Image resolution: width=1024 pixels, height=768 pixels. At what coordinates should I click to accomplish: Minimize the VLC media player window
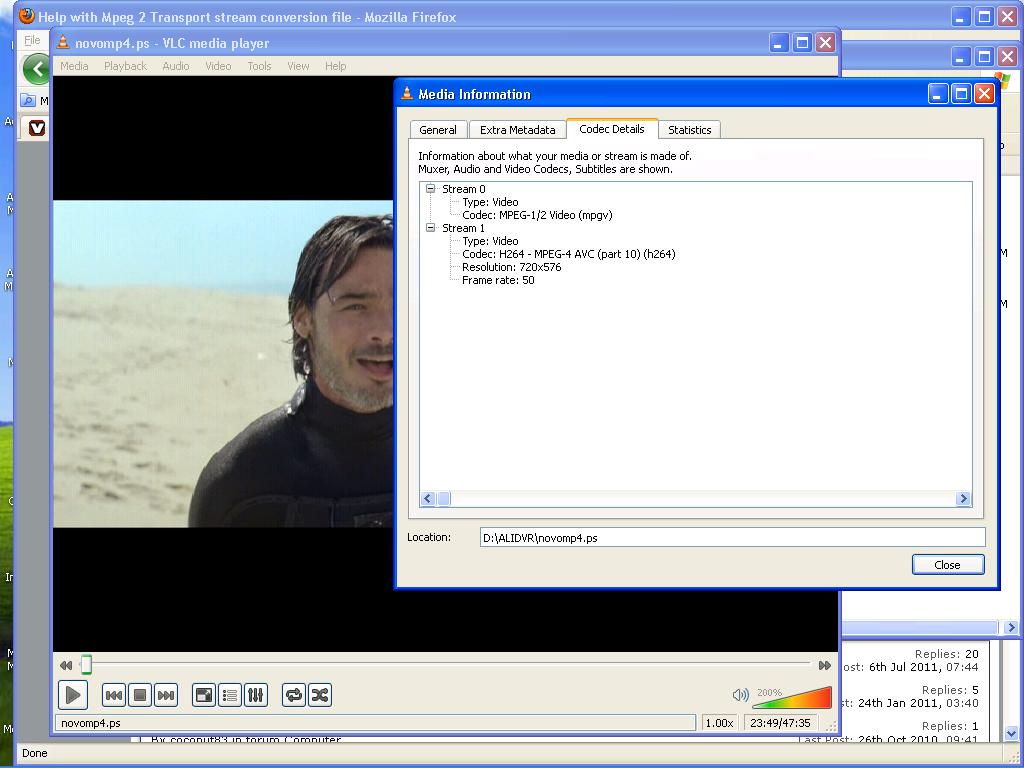778,43
